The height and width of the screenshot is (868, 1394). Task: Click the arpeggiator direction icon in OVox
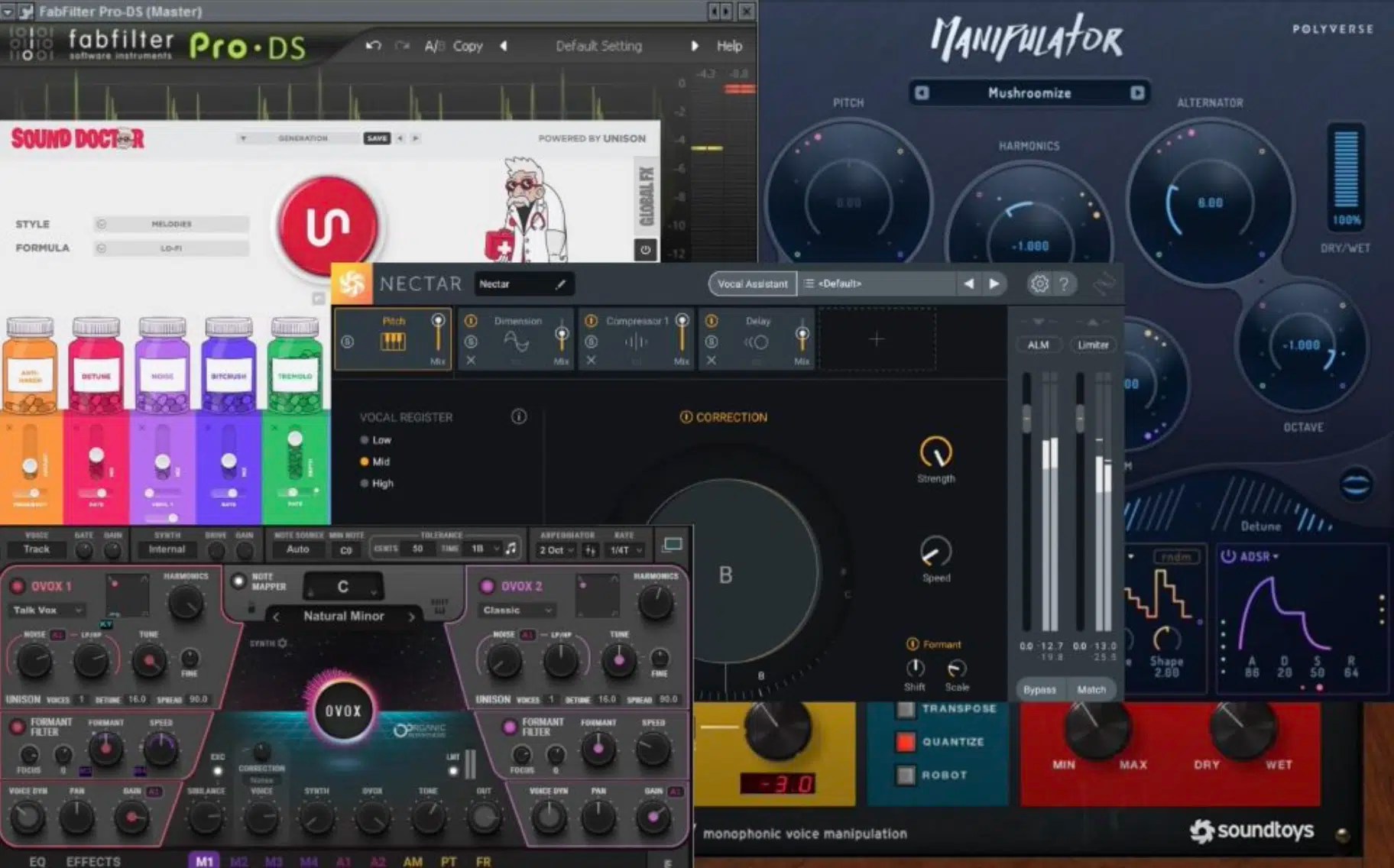pyautogui.click(x=590, y=549)
